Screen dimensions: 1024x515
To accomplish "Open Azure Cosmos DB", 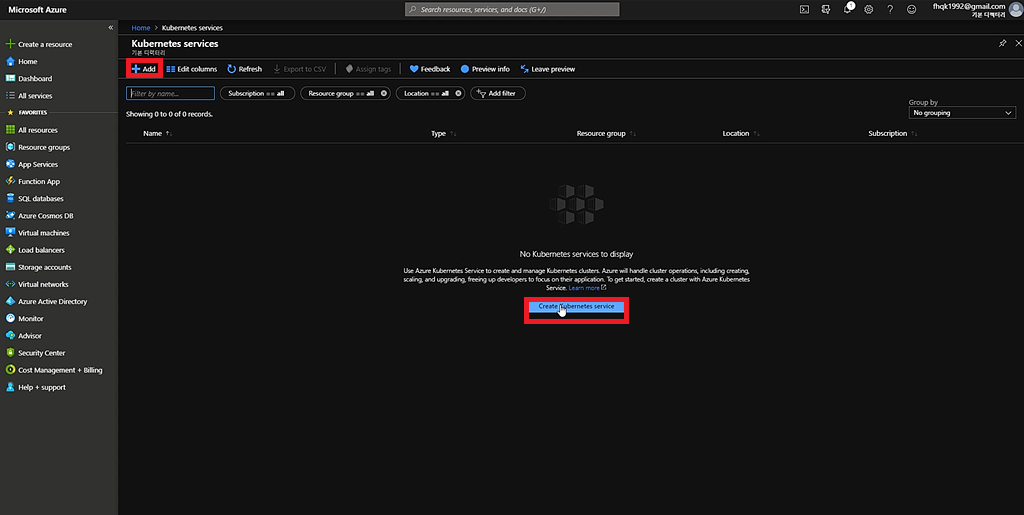I will [x=46, y=216].
